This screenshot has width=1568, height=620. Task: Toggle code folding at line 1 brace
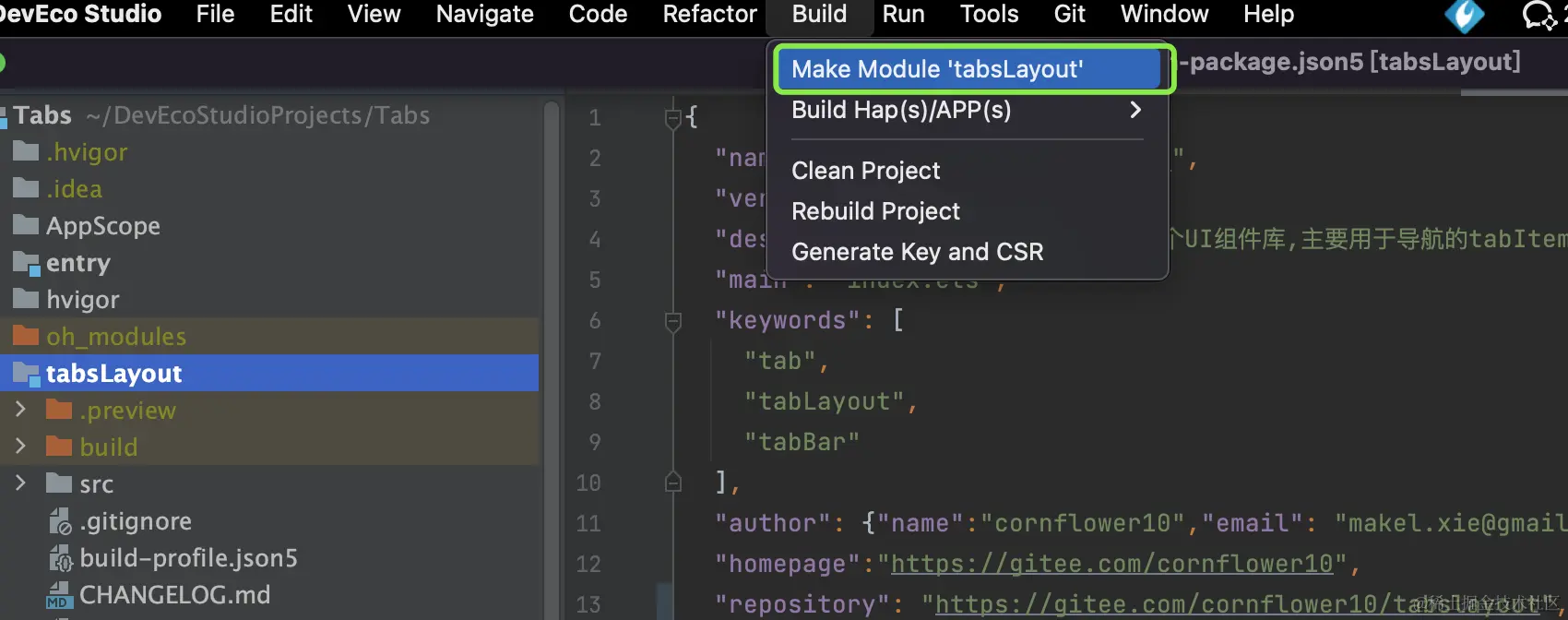point(673,117)
